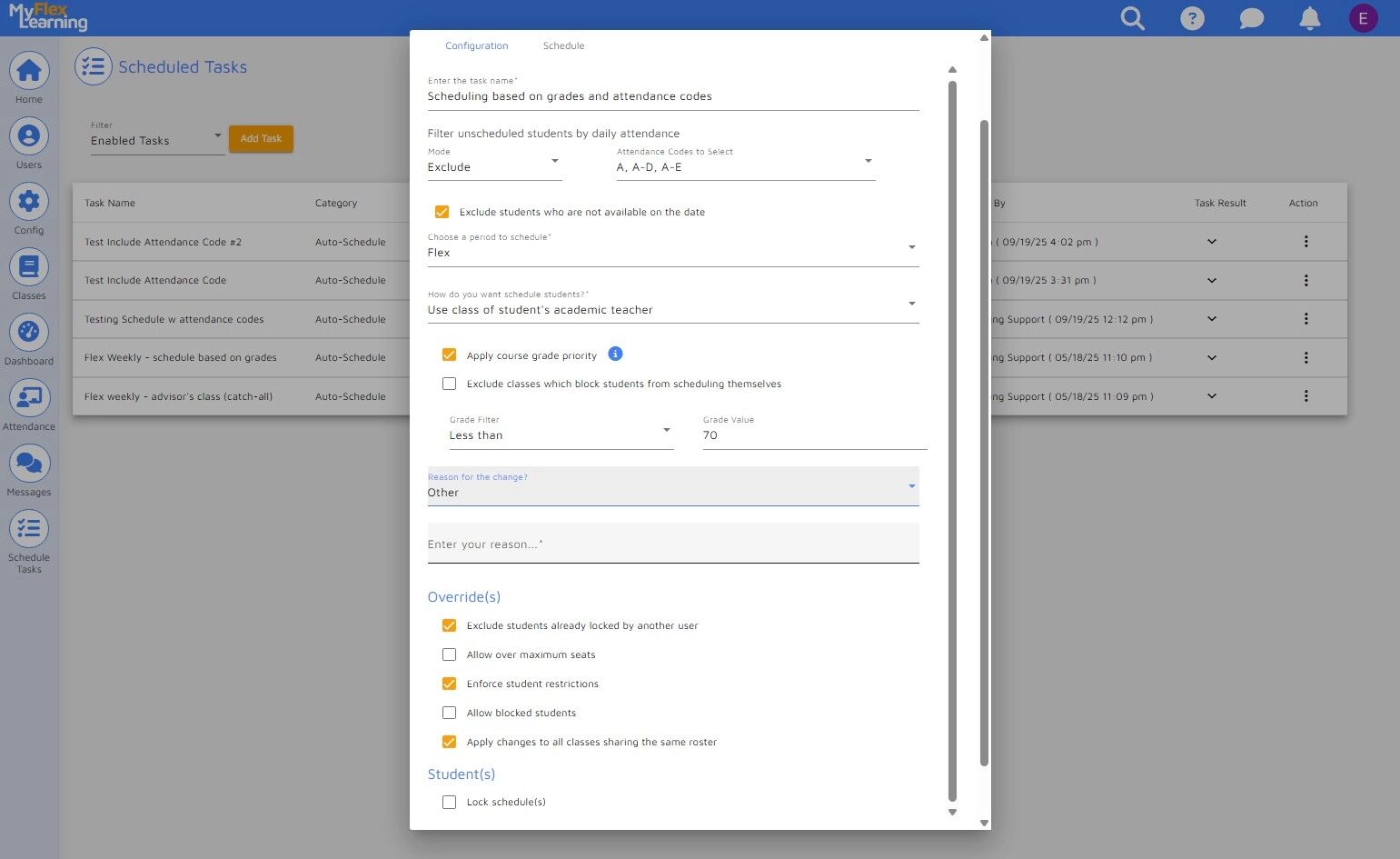1400x859 pixels.
Task: Open action menu for Testing Schedule w attendance codes
Action: click(x=1306, y=319)
